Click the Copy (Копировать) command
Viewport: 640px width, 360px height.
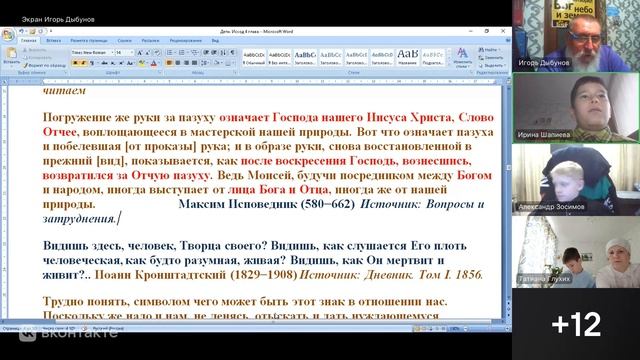(37, 58)
